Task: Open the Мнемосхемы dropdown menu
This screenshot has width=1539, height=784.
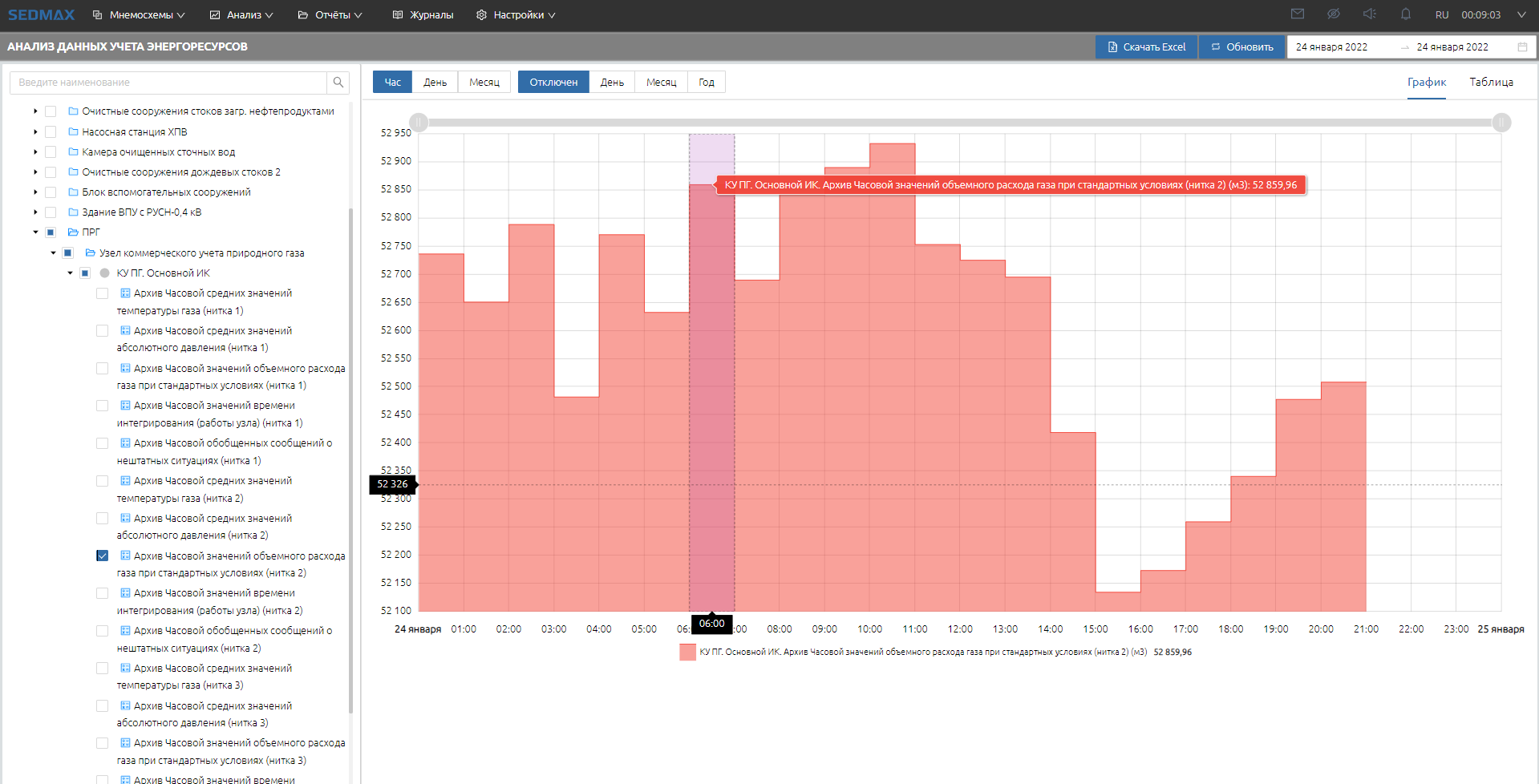Action: point(139,15)
